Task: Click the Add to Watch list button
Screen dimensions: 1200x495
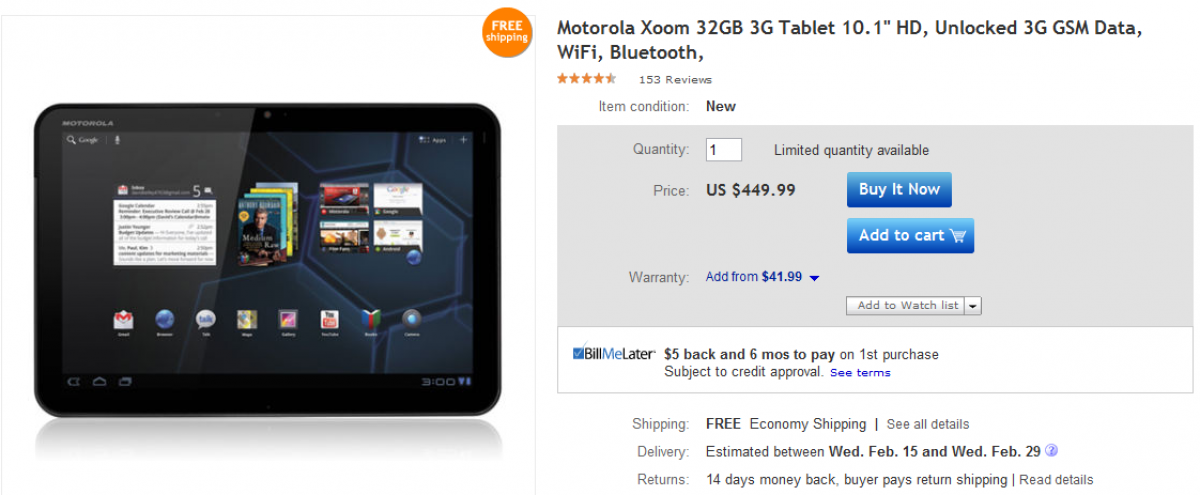Action: pyautogui.click(x=906, y=306)
